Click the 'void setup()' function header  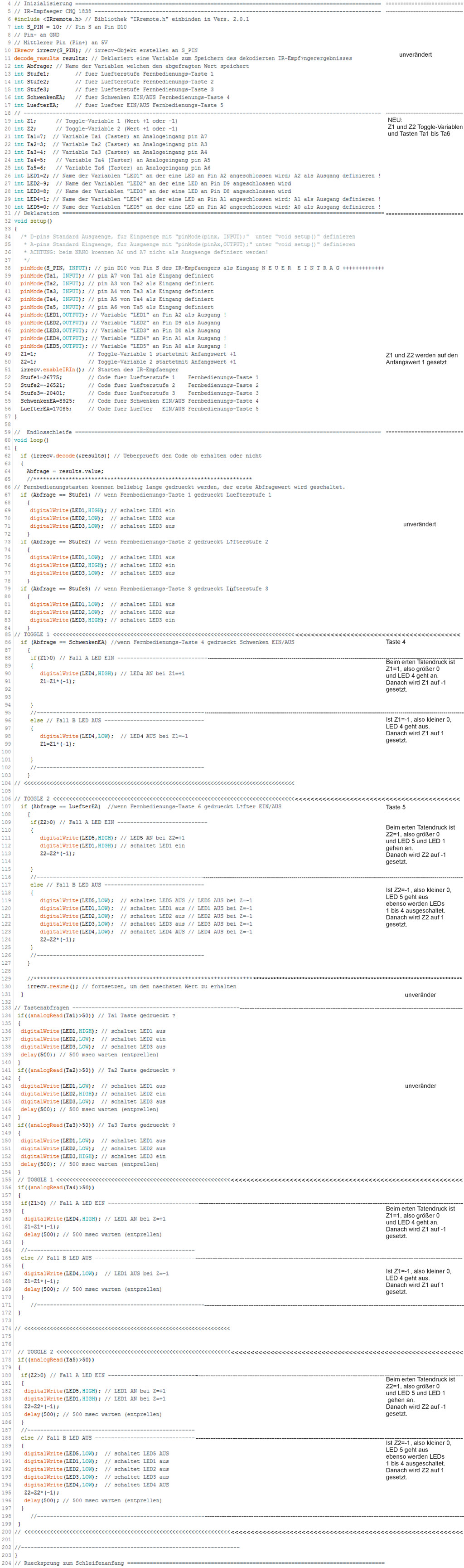pyautogui.click(x=33, y=221)
